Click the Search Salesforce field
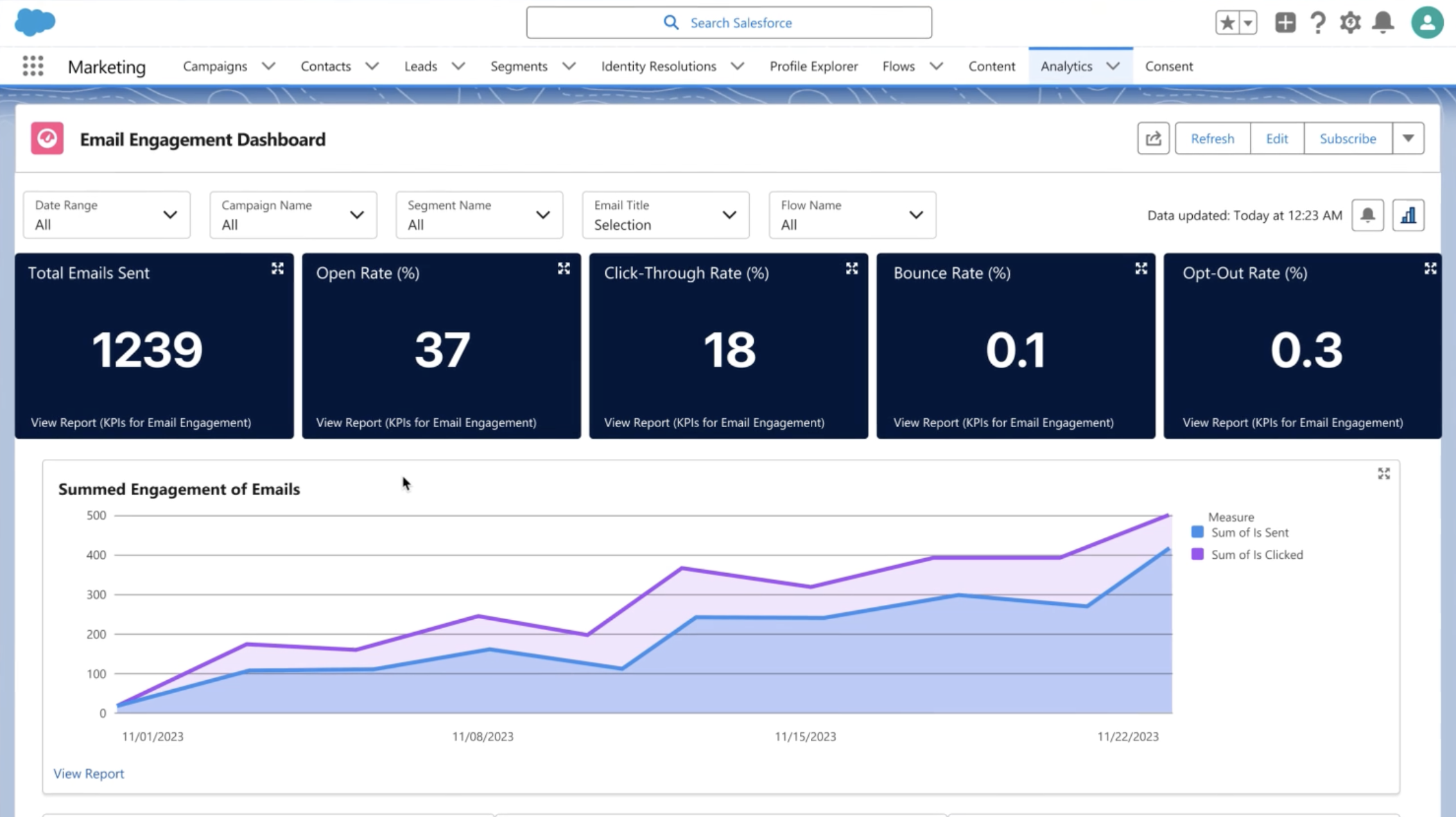 [x=729, y=22]
